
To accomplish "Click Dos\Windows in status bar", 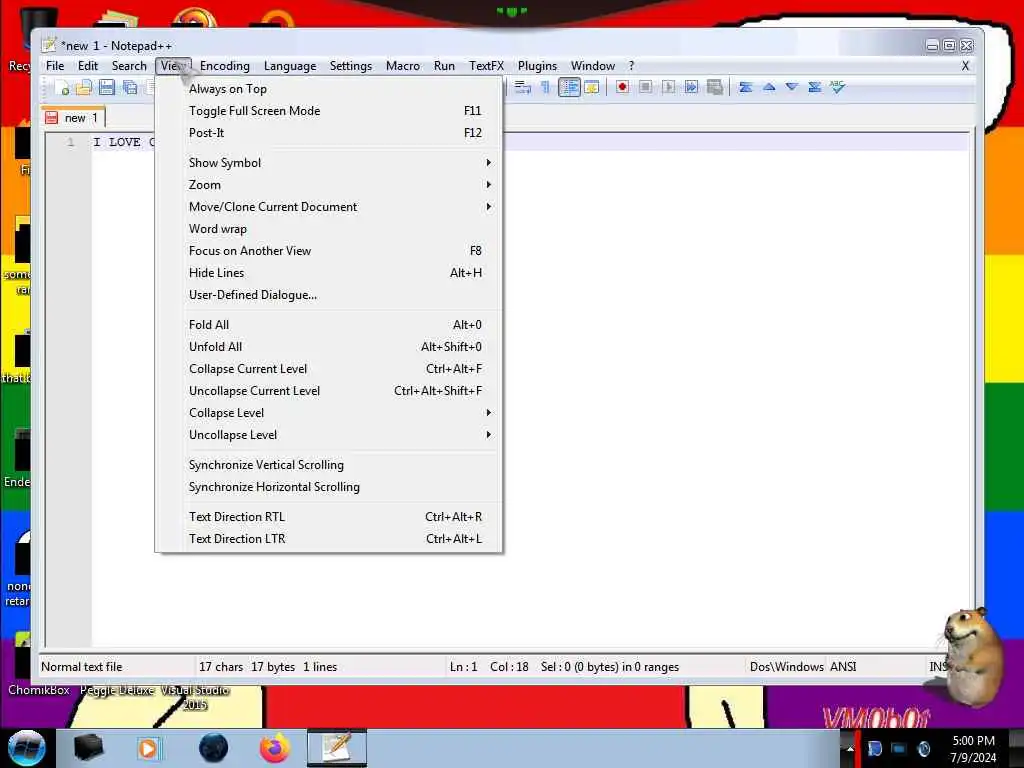I will coord(786,667).
